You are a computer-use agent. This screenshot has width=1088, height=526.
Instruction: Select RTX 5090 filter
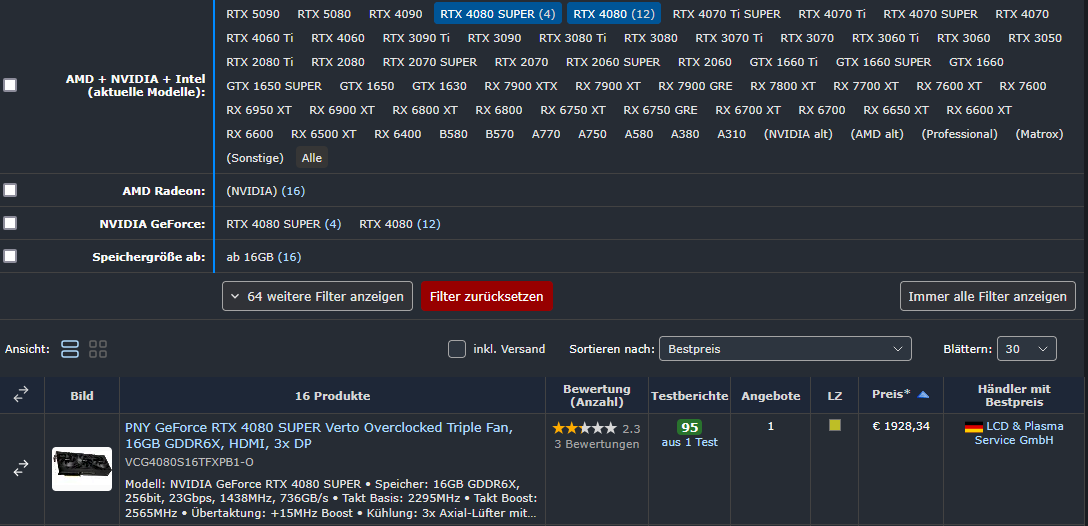253,14
